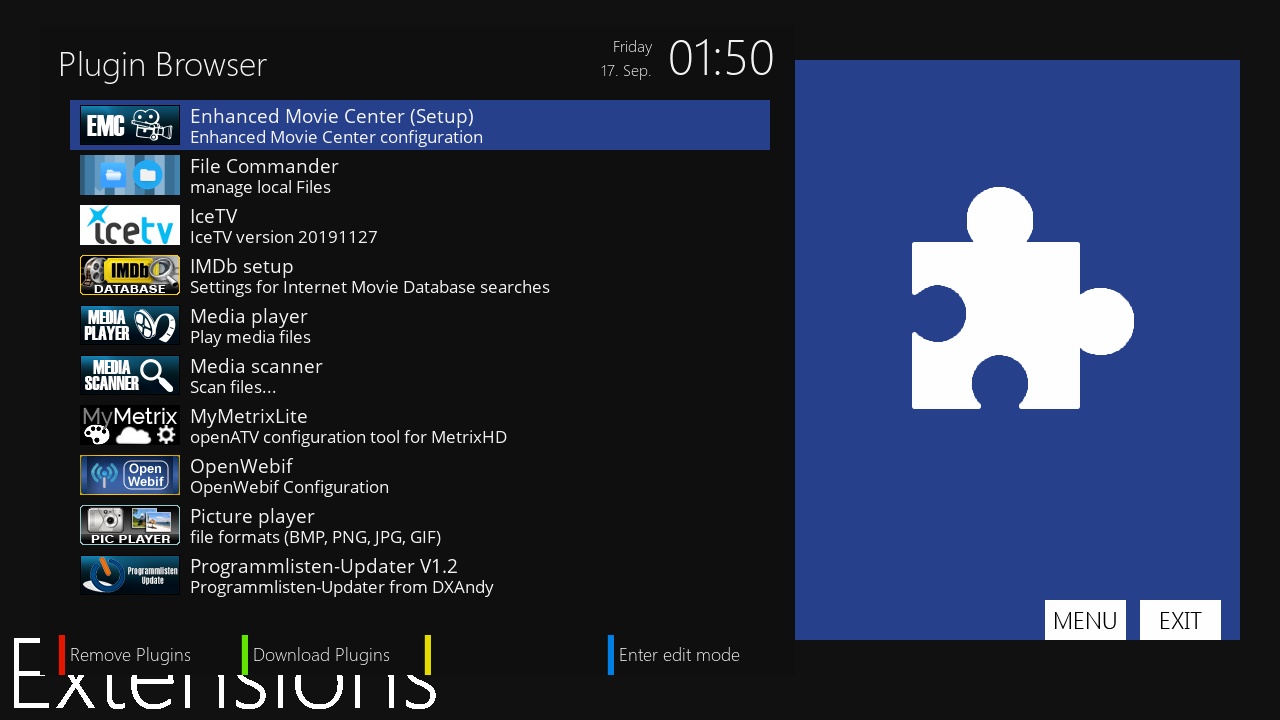Select the OpenWebif antenna icon
1280x720 pixels.
130,475
